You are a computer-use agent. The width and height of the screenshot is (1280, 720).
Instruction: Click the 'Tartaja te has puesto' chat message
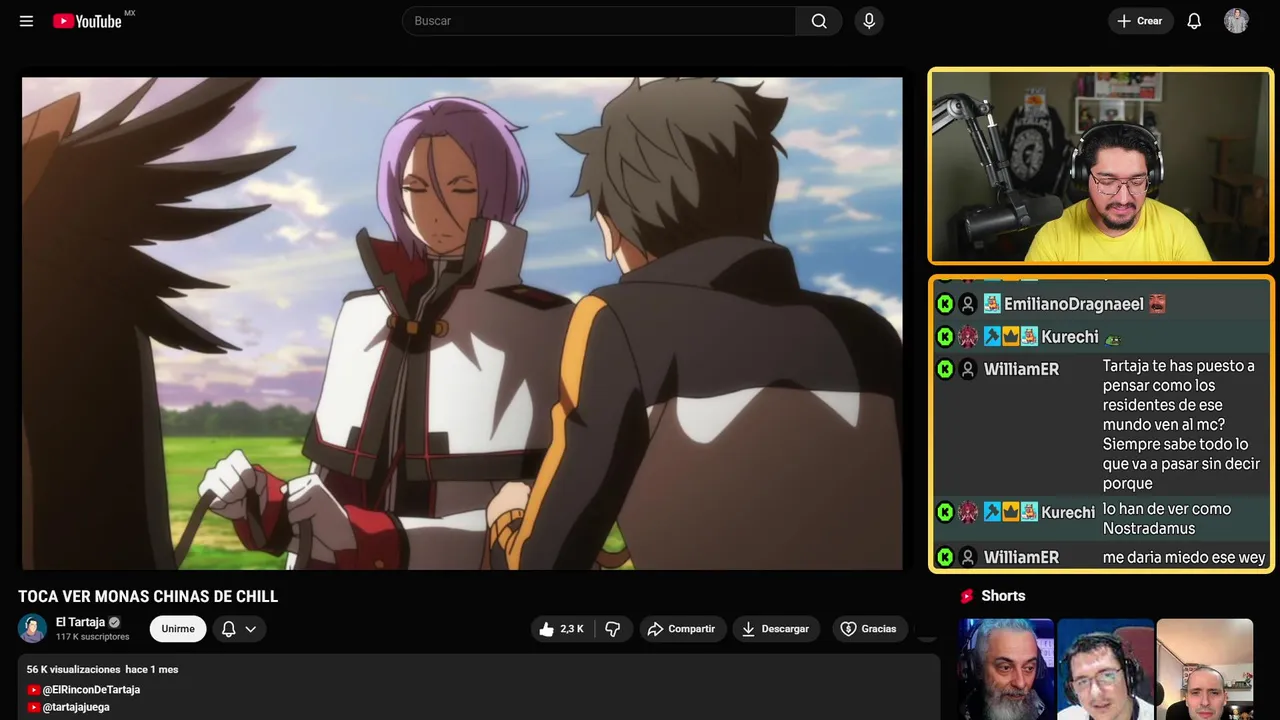coord(1179,424)
